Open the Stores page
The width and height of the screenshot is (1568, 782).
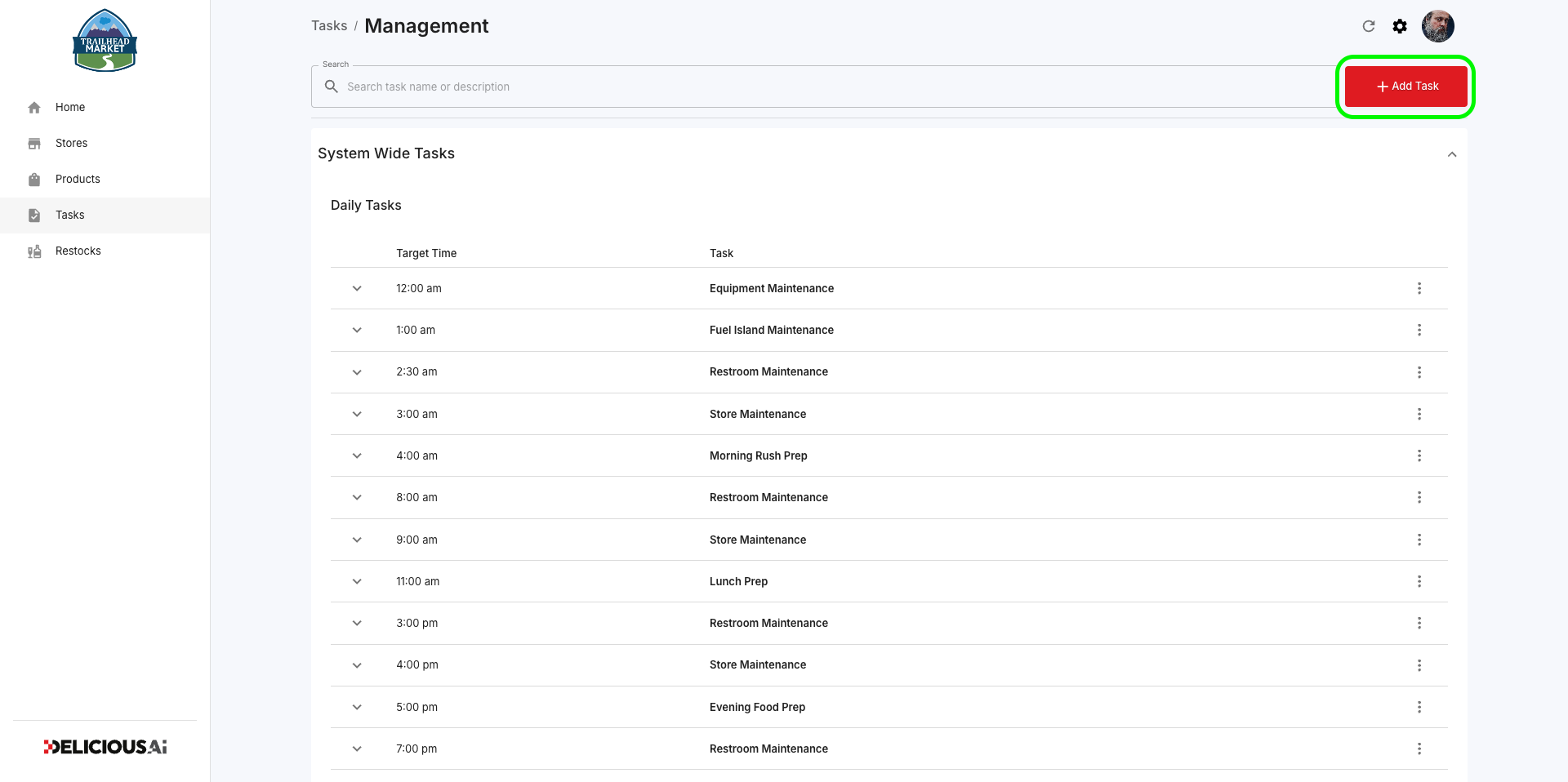coord(105,144)
